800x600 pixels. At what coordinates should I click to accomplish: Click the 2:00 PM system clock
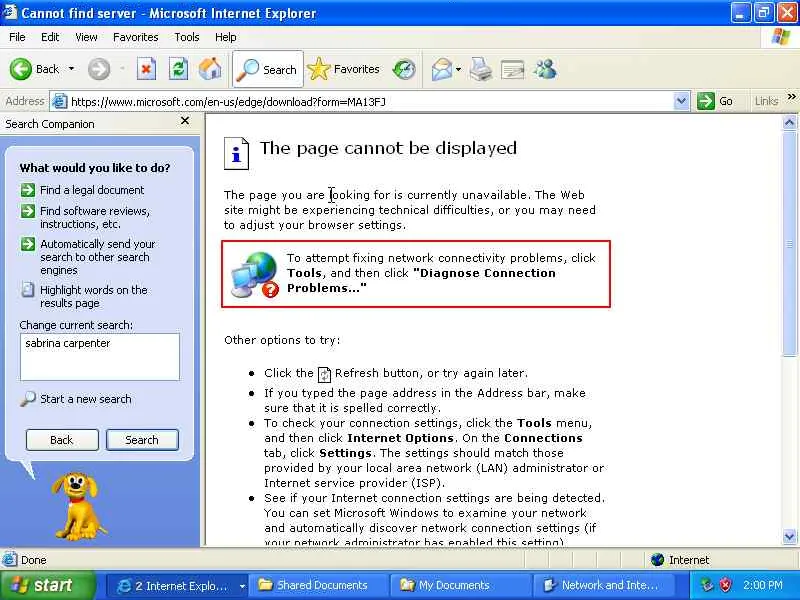pos(763,585)
